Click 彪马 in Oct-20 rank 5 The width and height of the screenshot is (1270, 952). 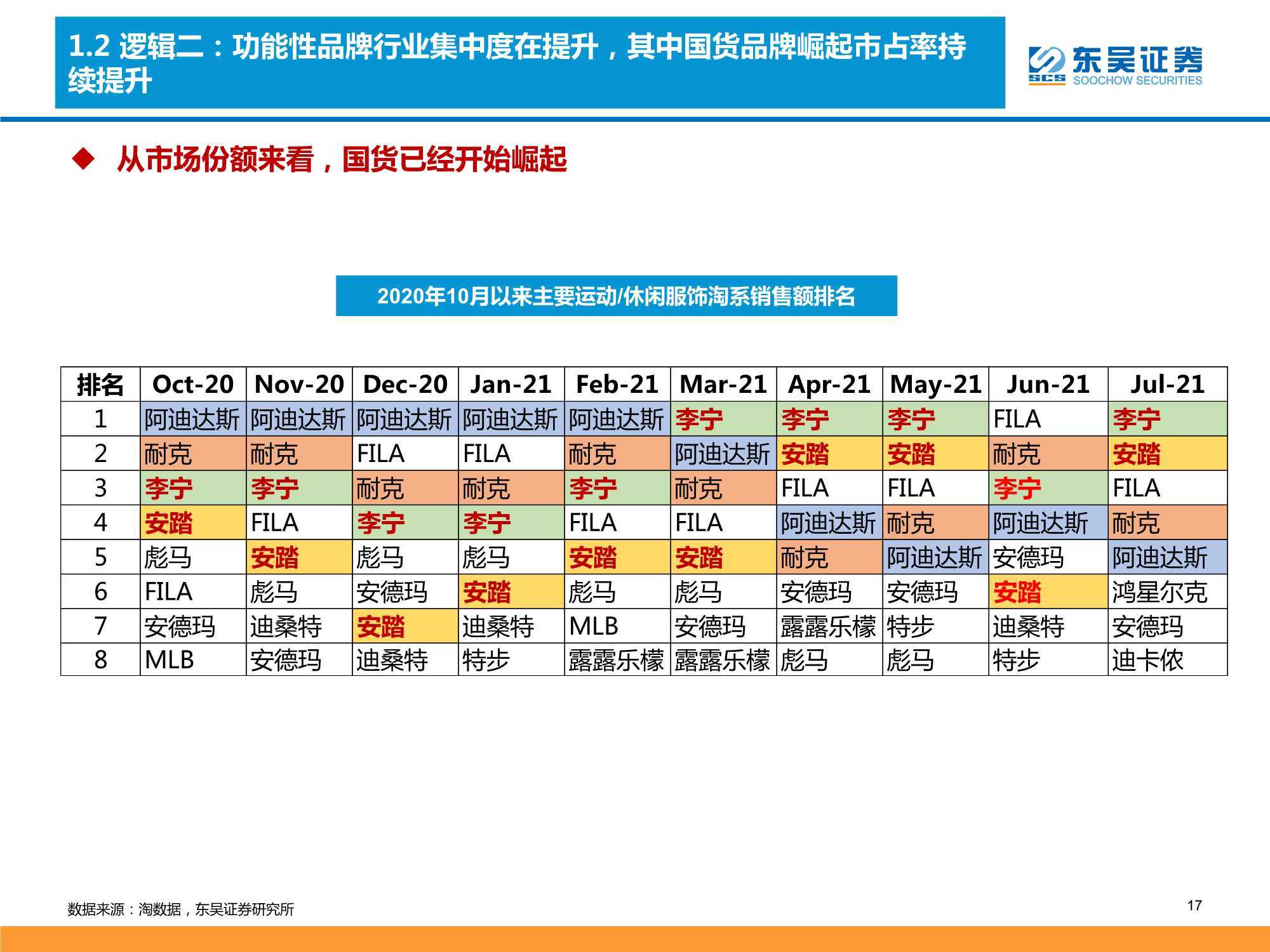point(193,557)
